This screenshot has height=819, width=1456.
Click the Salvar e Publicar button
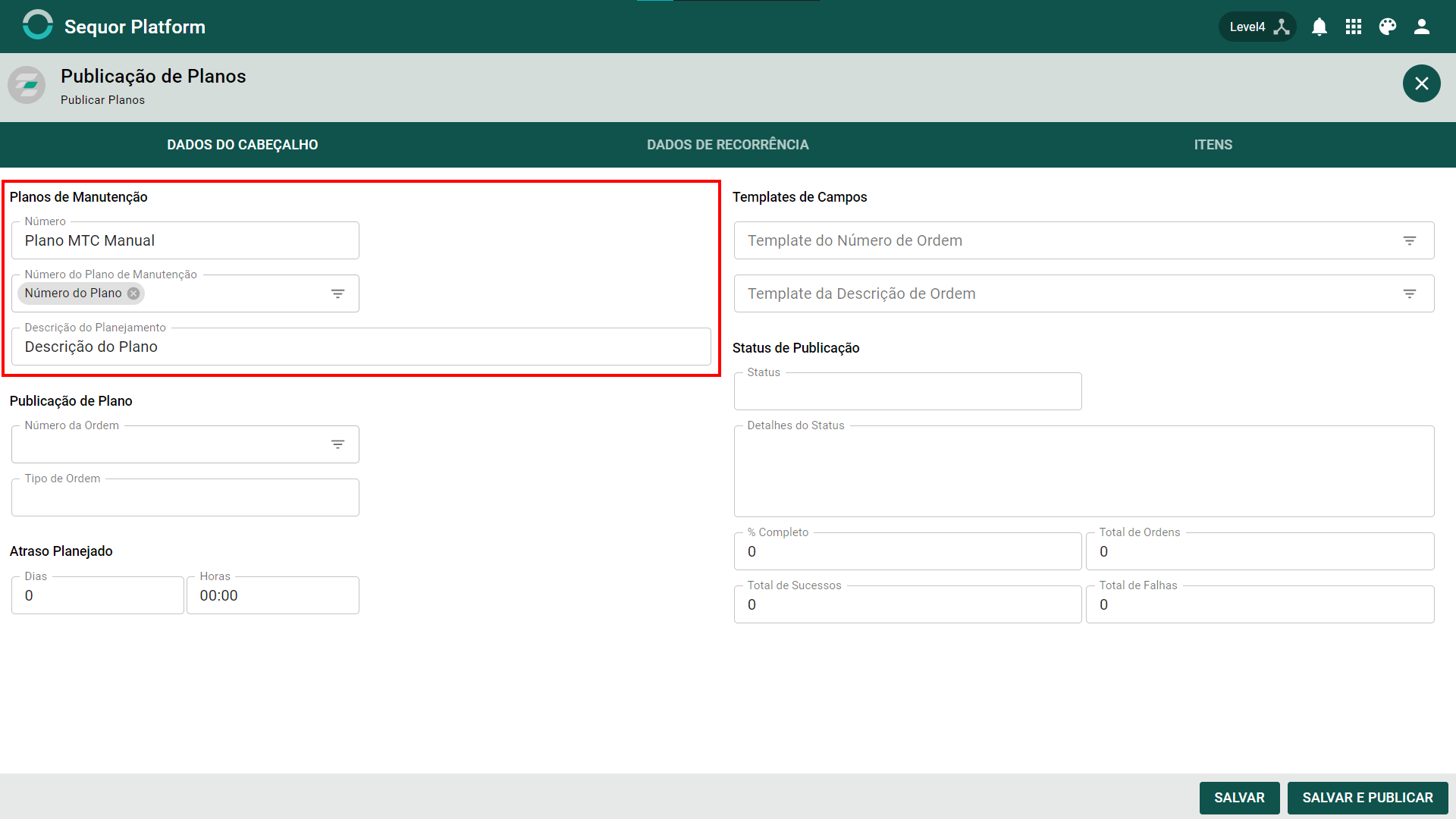pos(1367,798)
